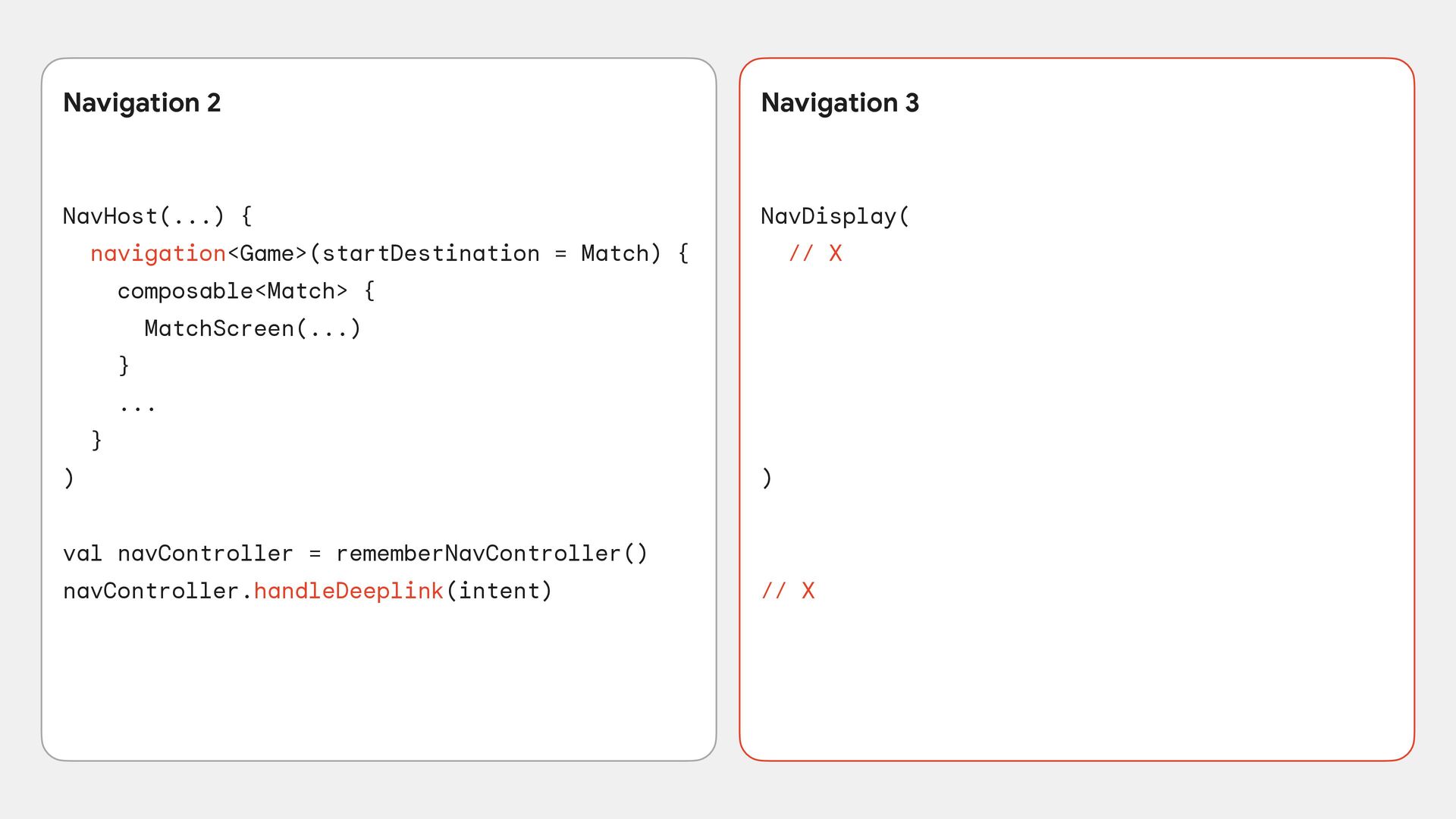Click the <Game> type argument
1456x819 pixels.
267,253
